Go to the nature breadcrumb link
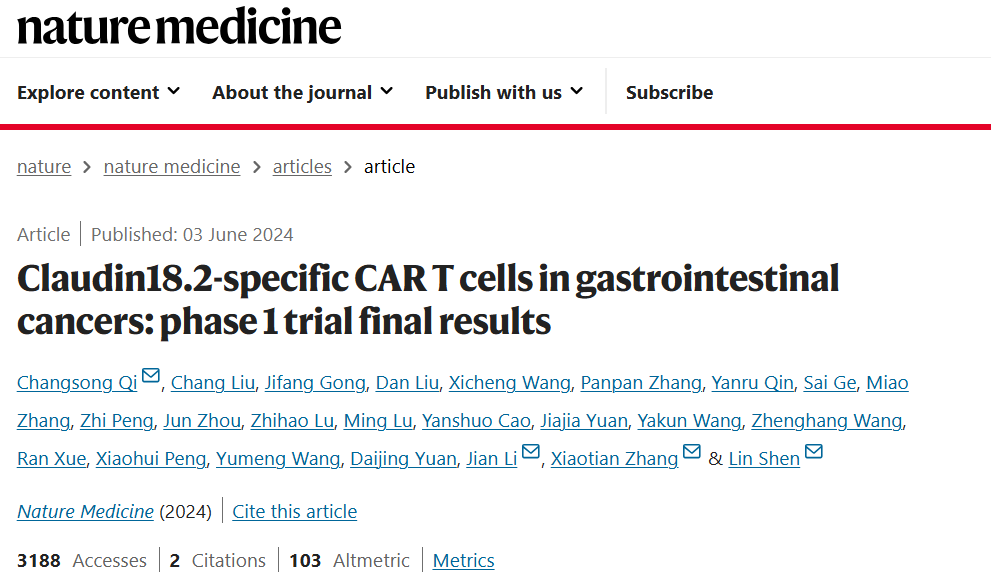991x574 pixels. [x=44, y=166]
